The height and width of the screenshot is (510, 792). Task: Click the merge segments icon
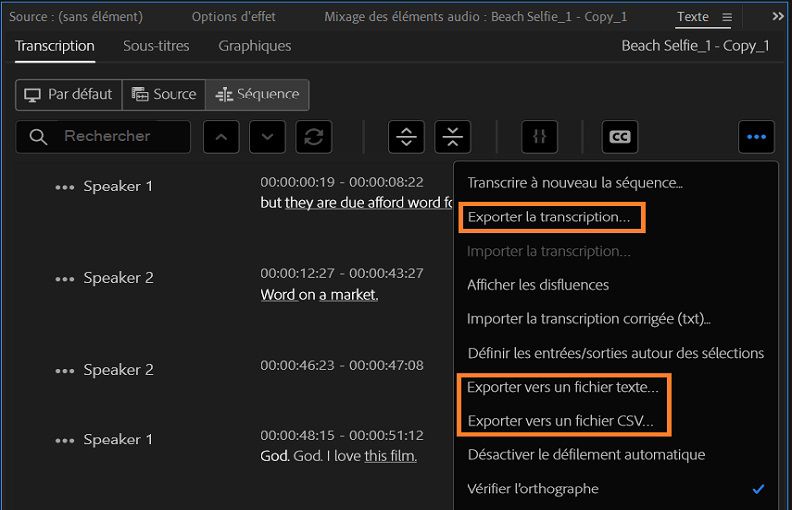point(453,137)
